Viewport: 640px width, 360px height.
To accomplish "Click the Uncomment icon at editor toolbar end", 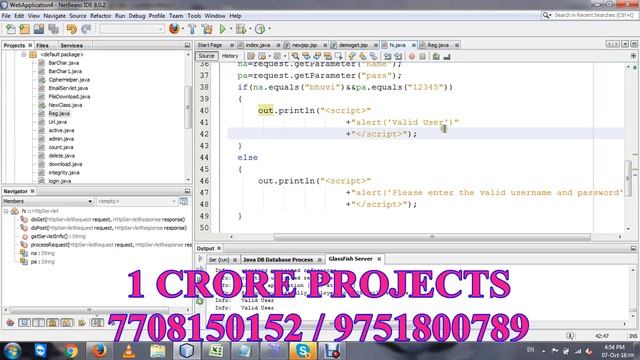I will [447, 56].
